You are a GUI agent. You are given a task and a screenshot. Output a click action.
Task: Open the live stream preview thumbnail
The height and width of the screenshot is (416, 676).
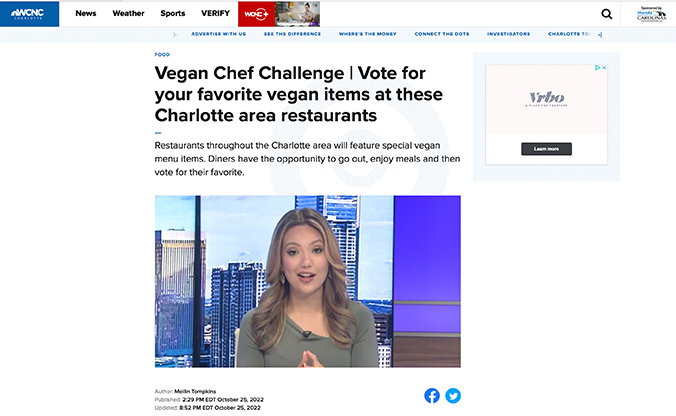tap(297, 14)
